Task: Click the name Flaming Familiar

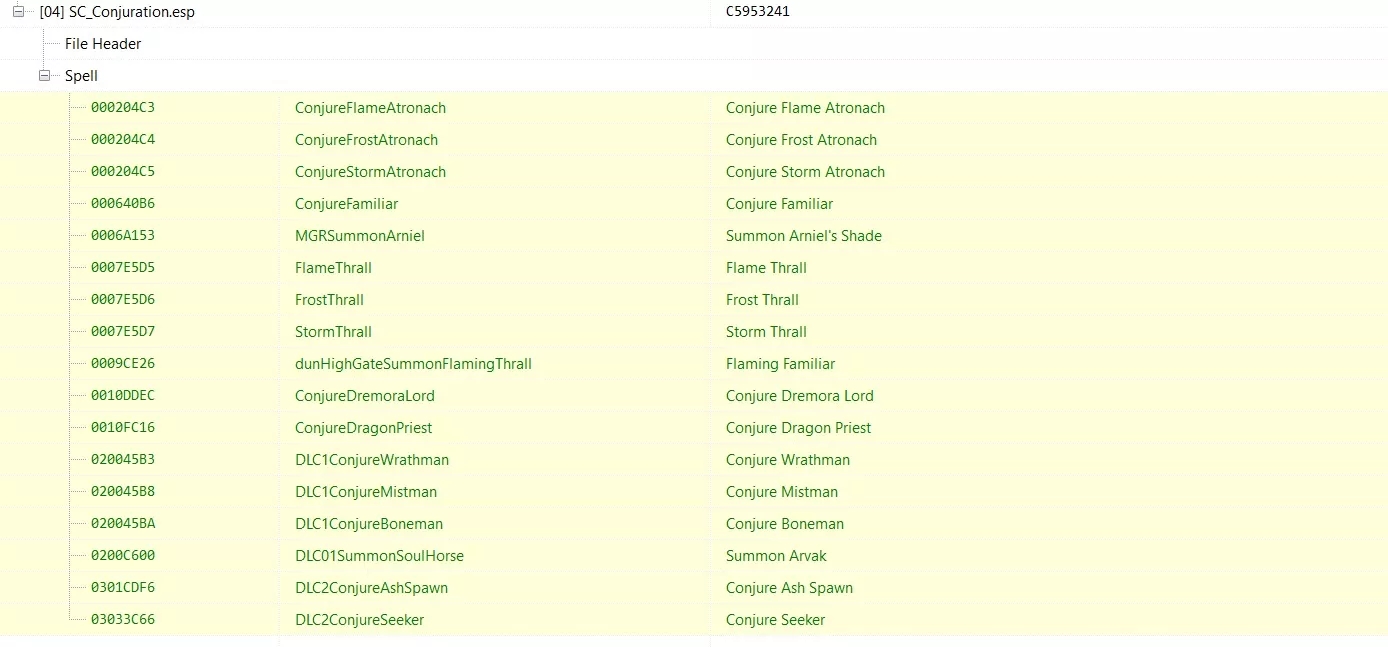Action: tap(780, 364)
